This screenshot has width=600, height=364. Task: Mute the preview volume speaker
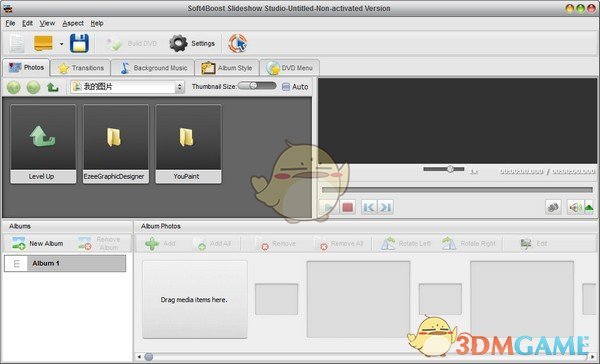pyautogui.click(x=575, y=207)
